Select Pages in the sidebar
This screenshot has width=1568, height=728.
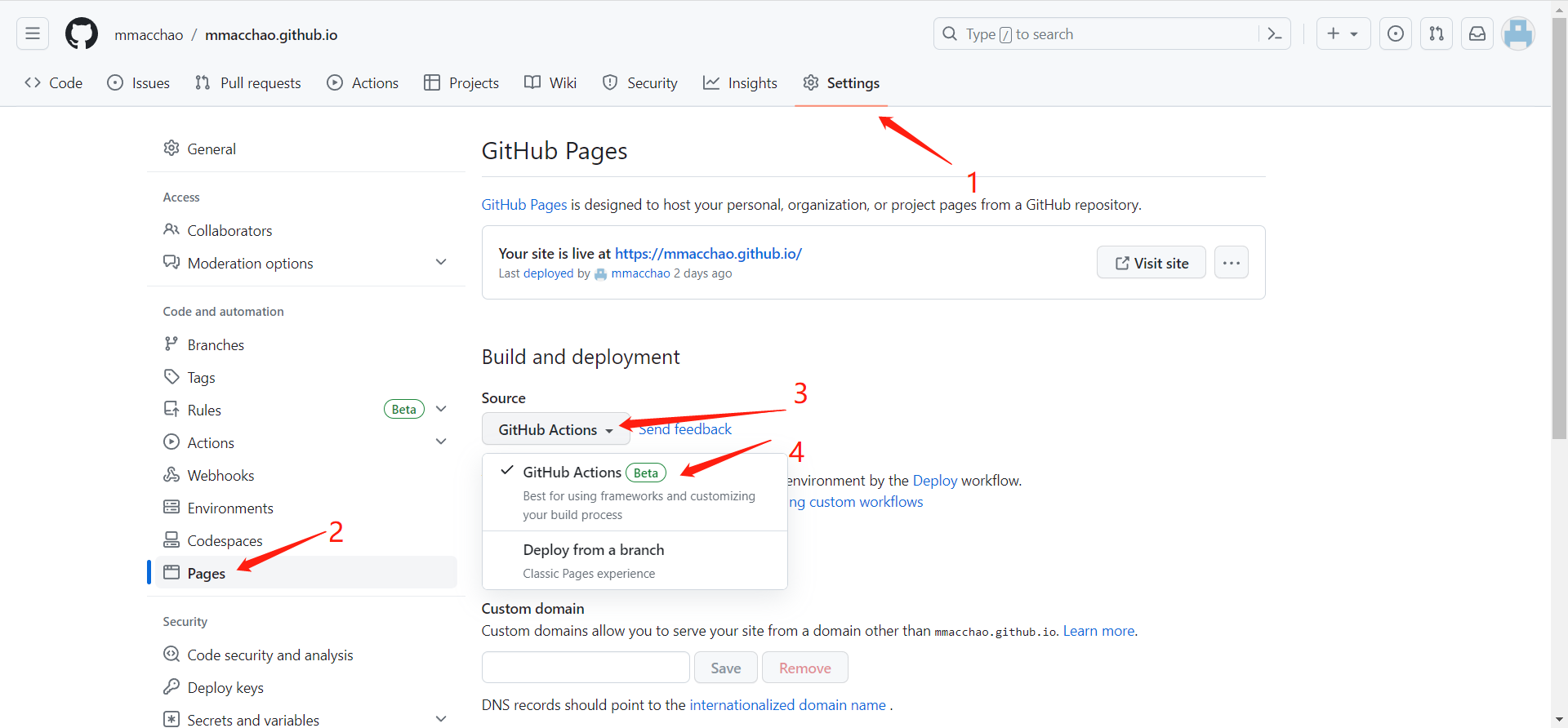[x=306, y=573]
